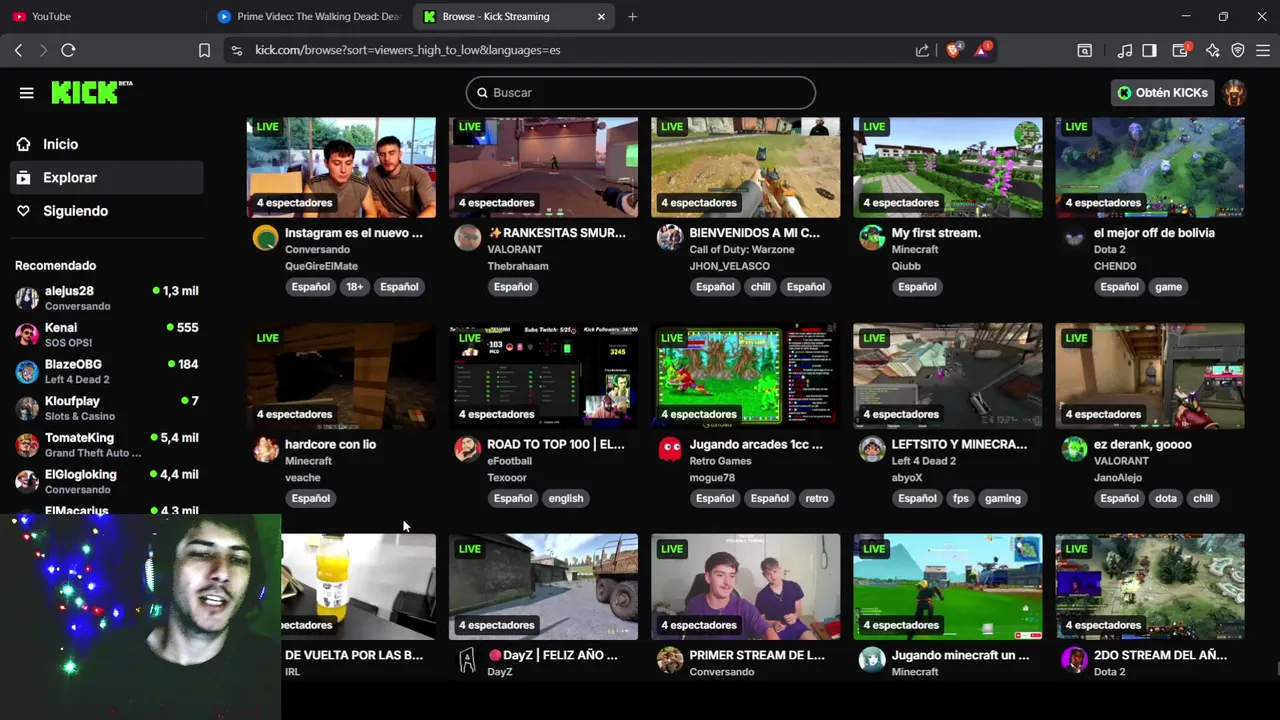The image size is (1280, 720).
Task: Click the Brave rewards triangle icon
Action: coord(983,50)
